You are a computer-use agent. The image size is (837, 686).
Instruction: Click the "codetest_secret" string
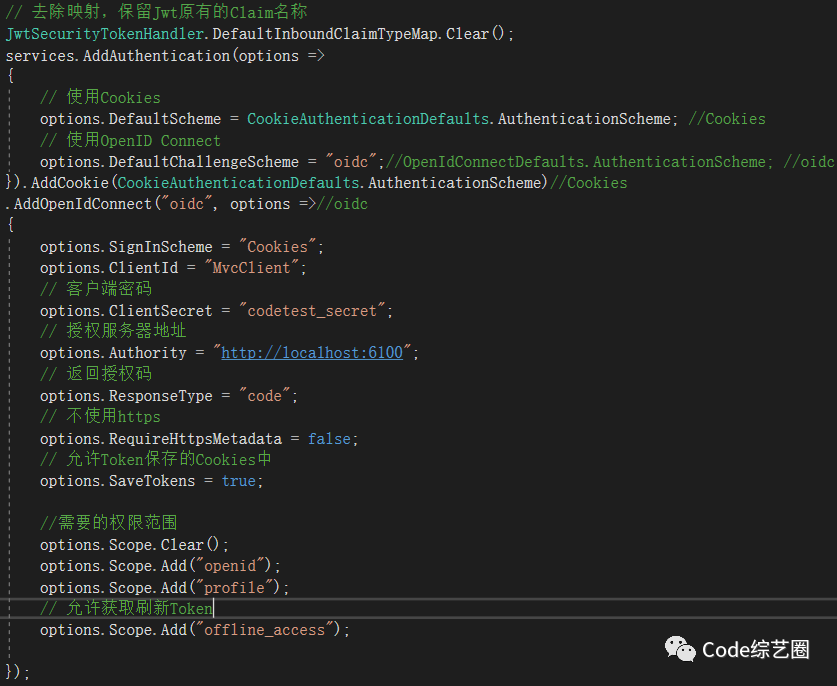[x=312, y=311]
